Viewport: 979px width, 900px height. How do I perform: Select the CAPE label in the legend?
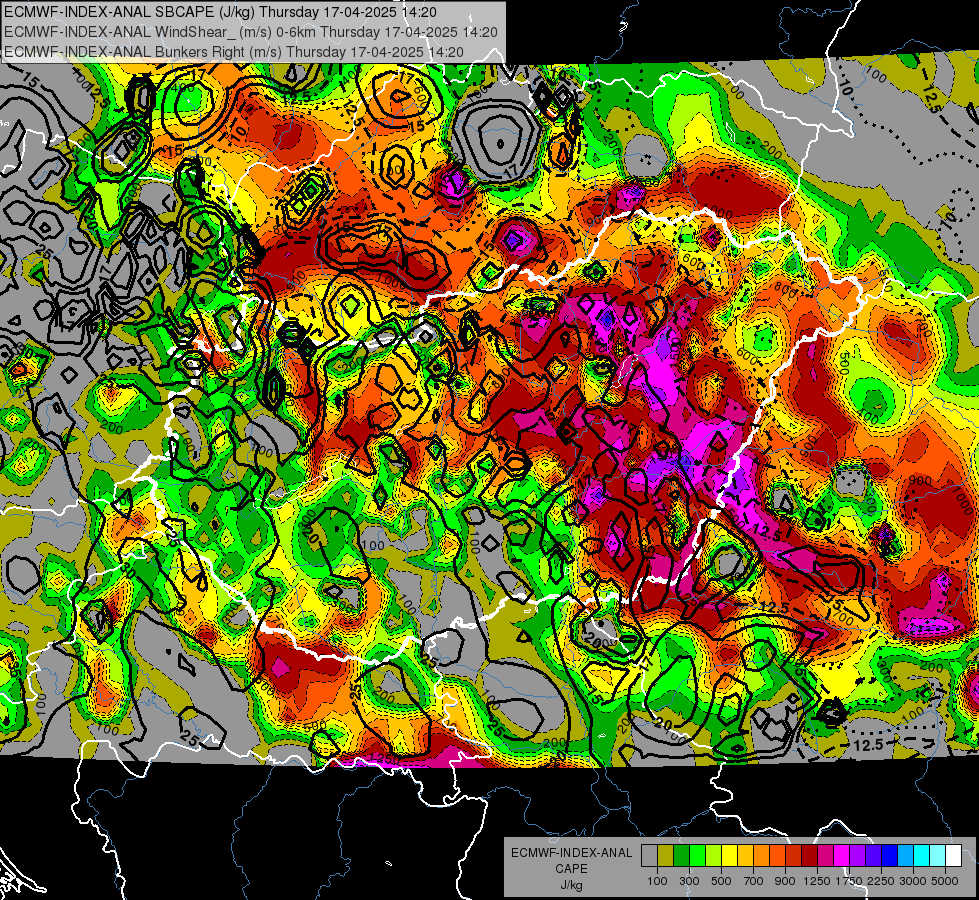click(x=571, y=869)
